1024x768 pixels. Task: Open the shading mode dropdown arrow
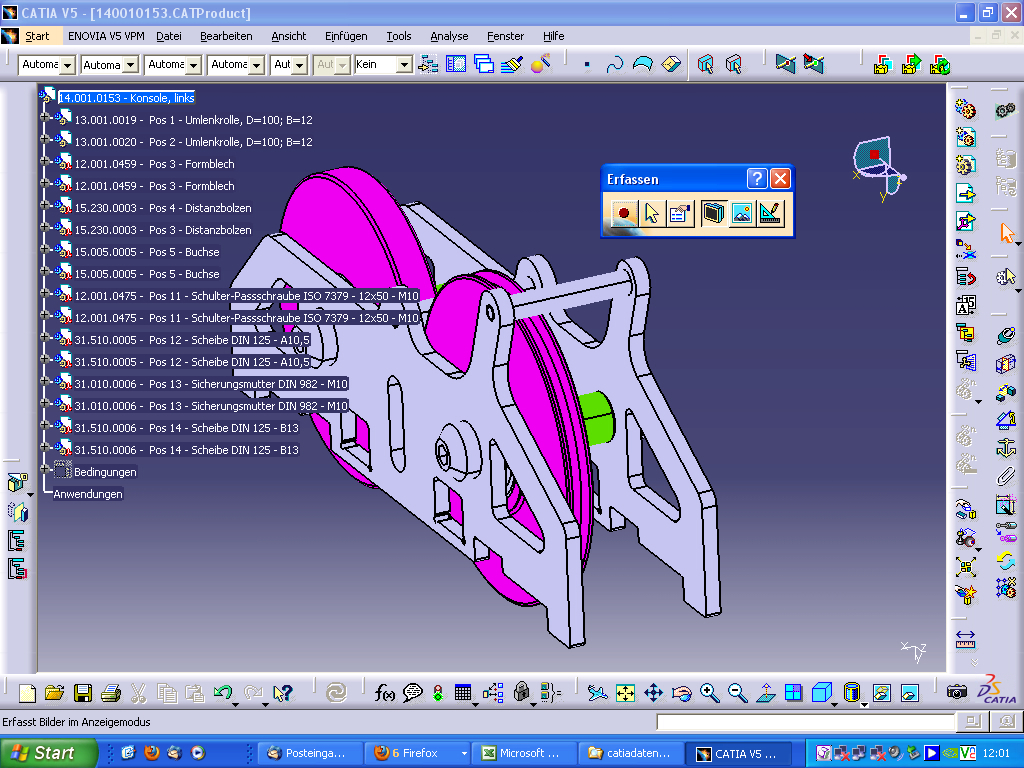tap(864, 705)
